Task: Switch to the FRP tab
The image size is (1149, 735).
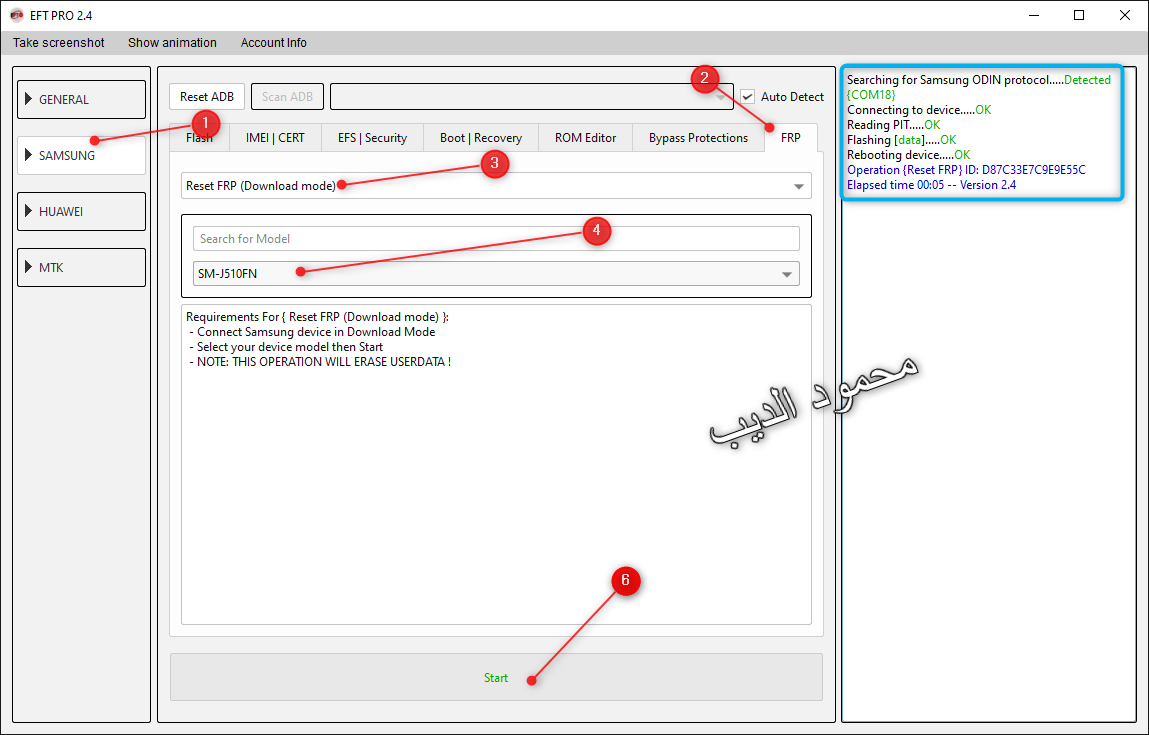Action: click(x=791, y=138)
